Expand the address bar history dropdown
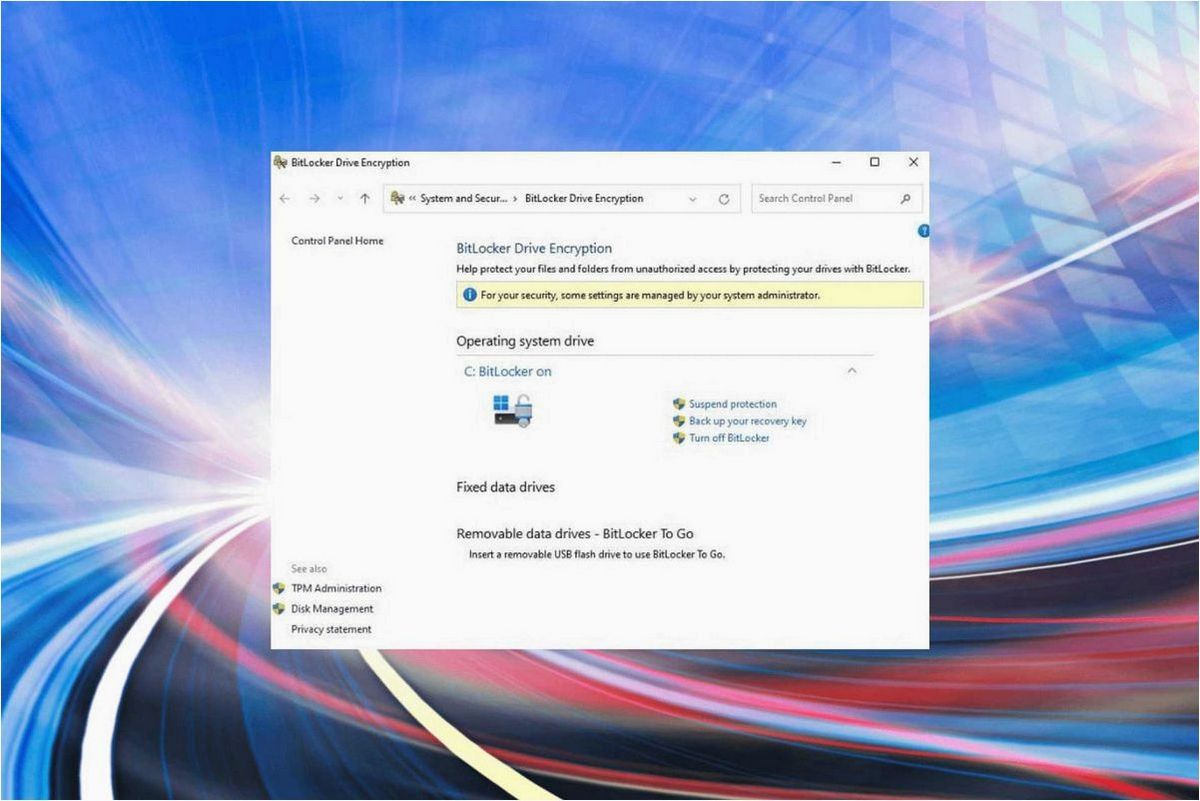The width and height of the screenshot is (1200, 801). click(692, 199)
